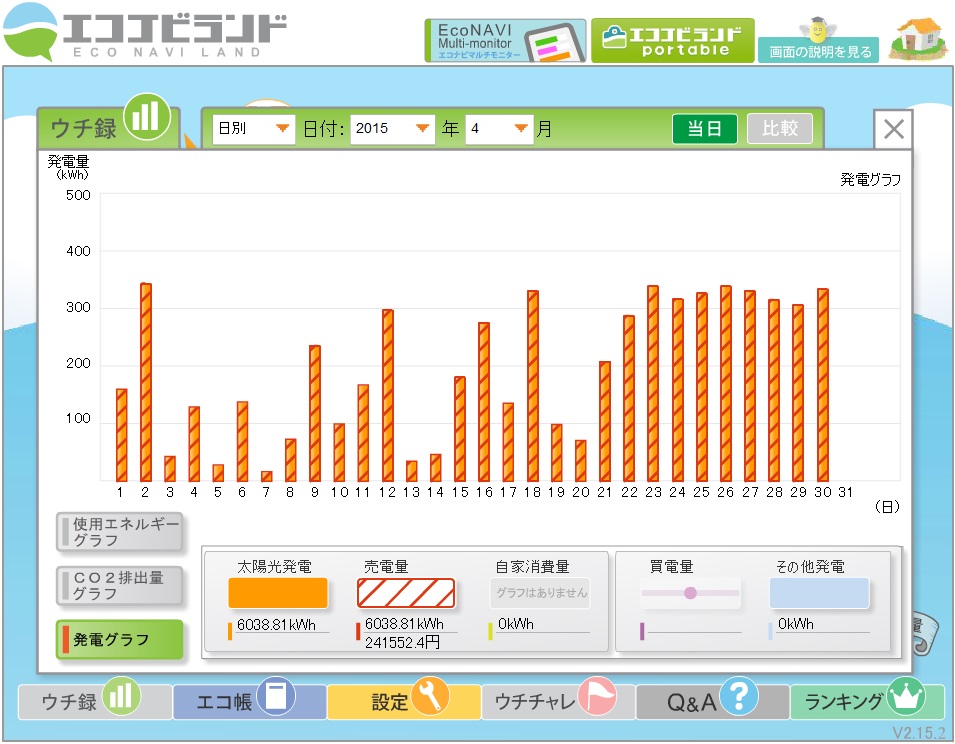Click the 自家消費量 グラフはありません box
This screenshot has width=955, height=744.
pyautogui.click(x=540, y=593)
